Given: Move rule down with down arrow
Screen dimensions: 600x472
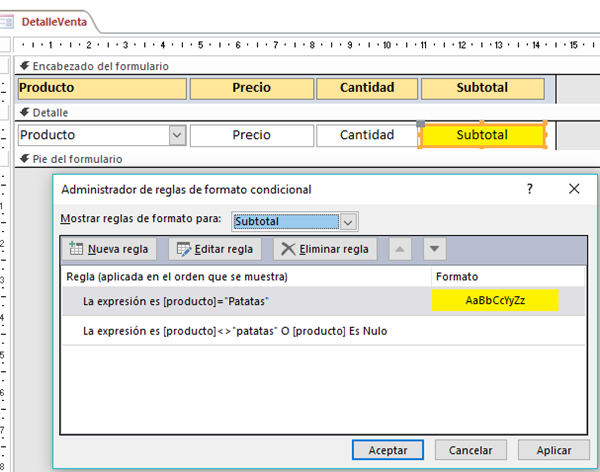Looking at the screenshot, I should click(433, 249).
